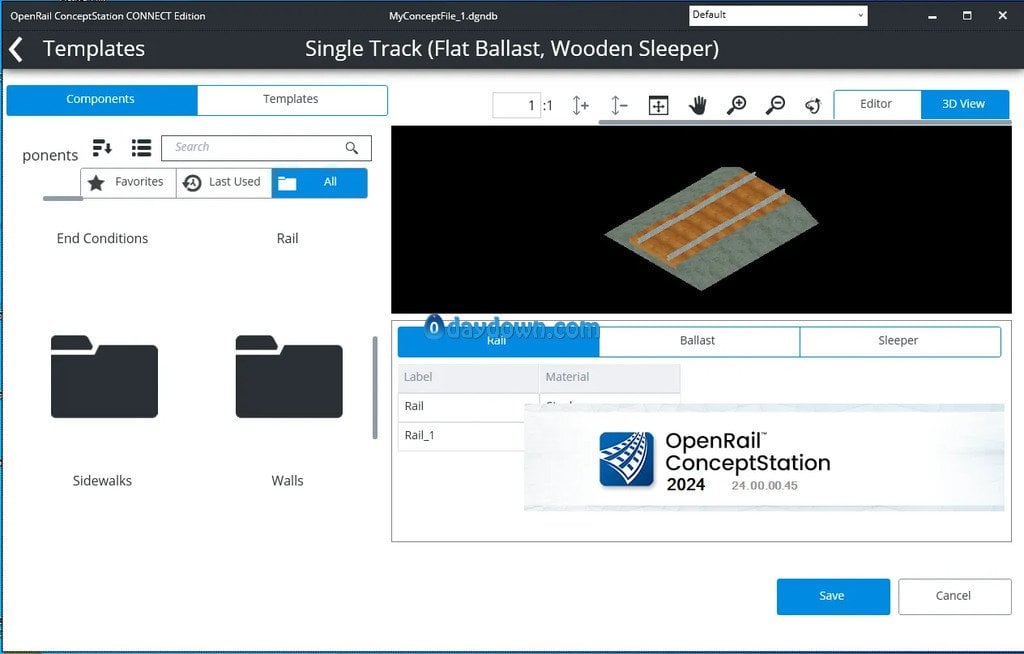Click the scale ratio input field
Viewport: 1024px width, 654px height.
(516, 105)
